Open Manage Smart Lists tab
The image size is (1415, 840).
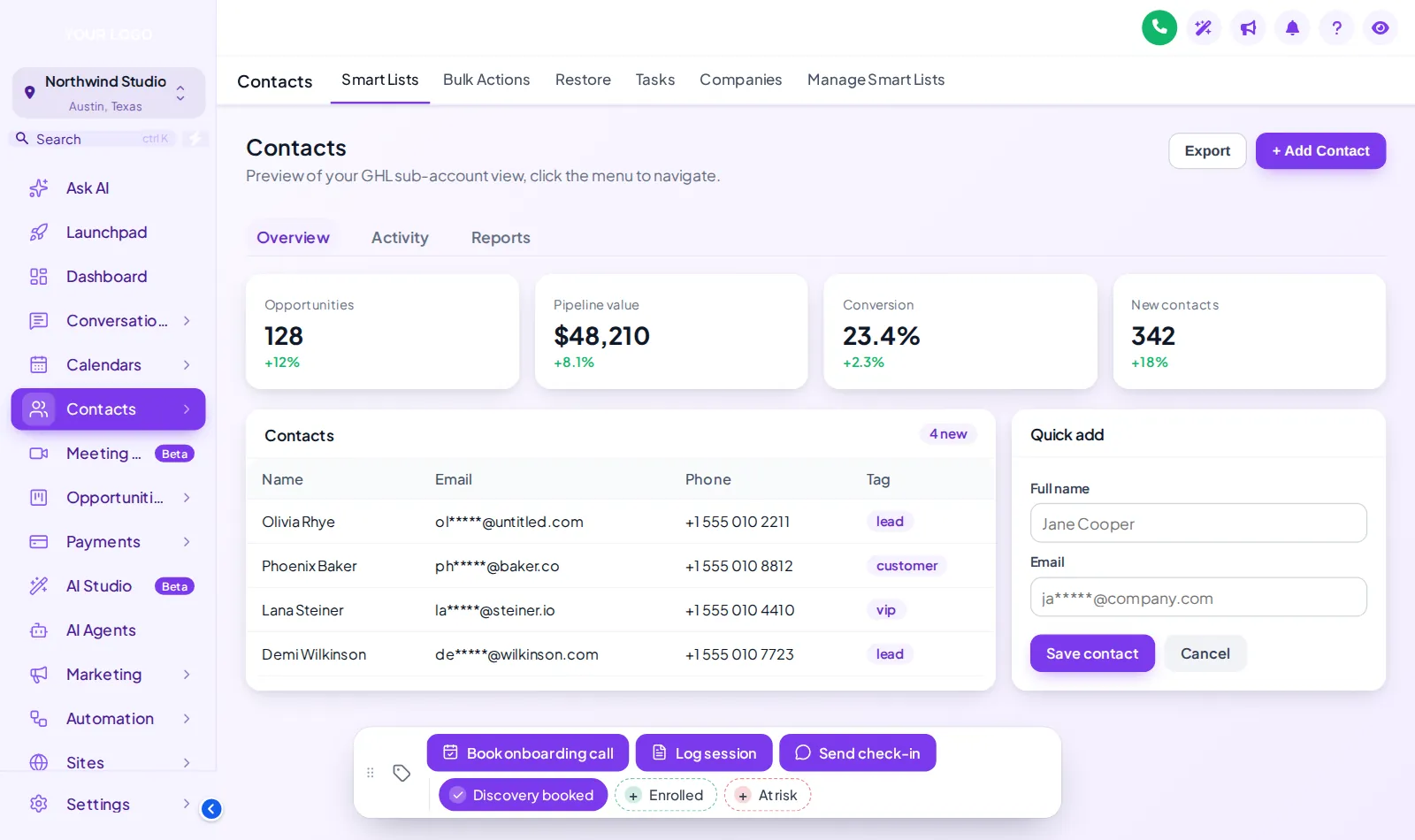click(x=876, y=80)
